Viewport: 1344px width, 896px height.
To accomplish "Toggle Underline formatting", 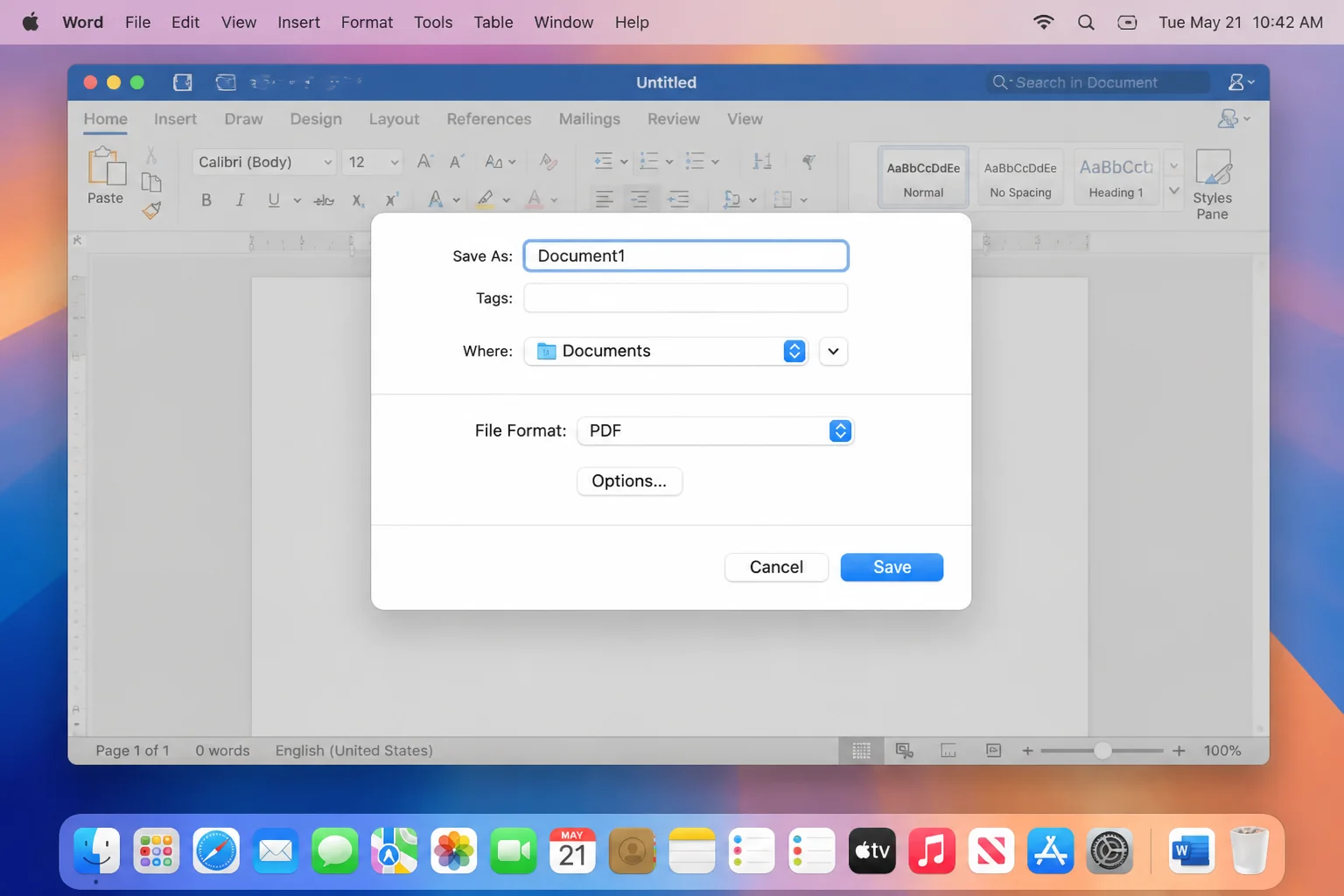I will (274, 199).
